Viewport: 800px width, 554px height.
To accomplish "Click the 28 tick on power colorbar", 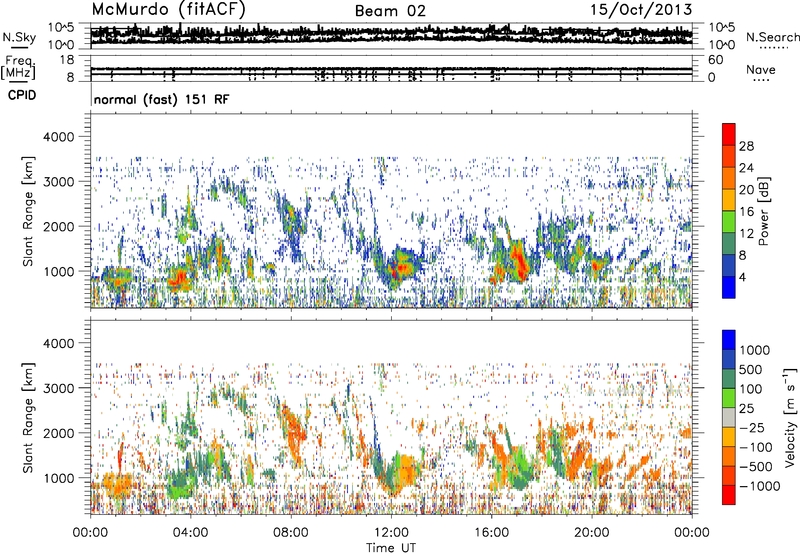I will pyautogui.click(x=746, y=146).
